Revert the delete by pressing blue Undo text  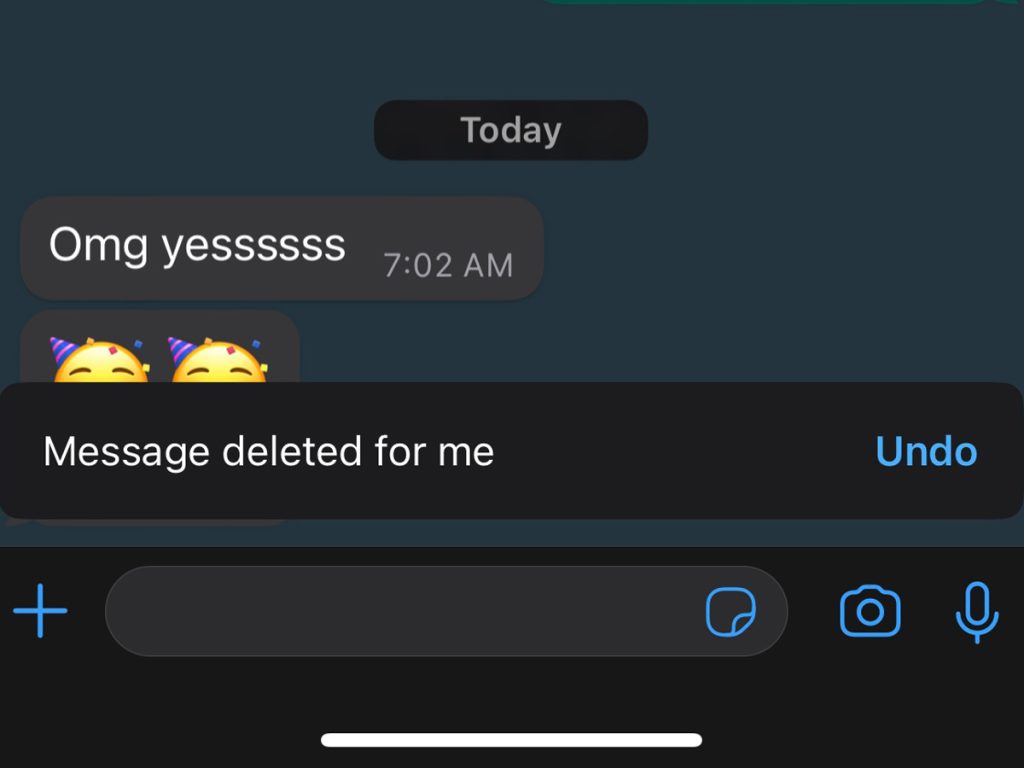(x=925, y=451)
